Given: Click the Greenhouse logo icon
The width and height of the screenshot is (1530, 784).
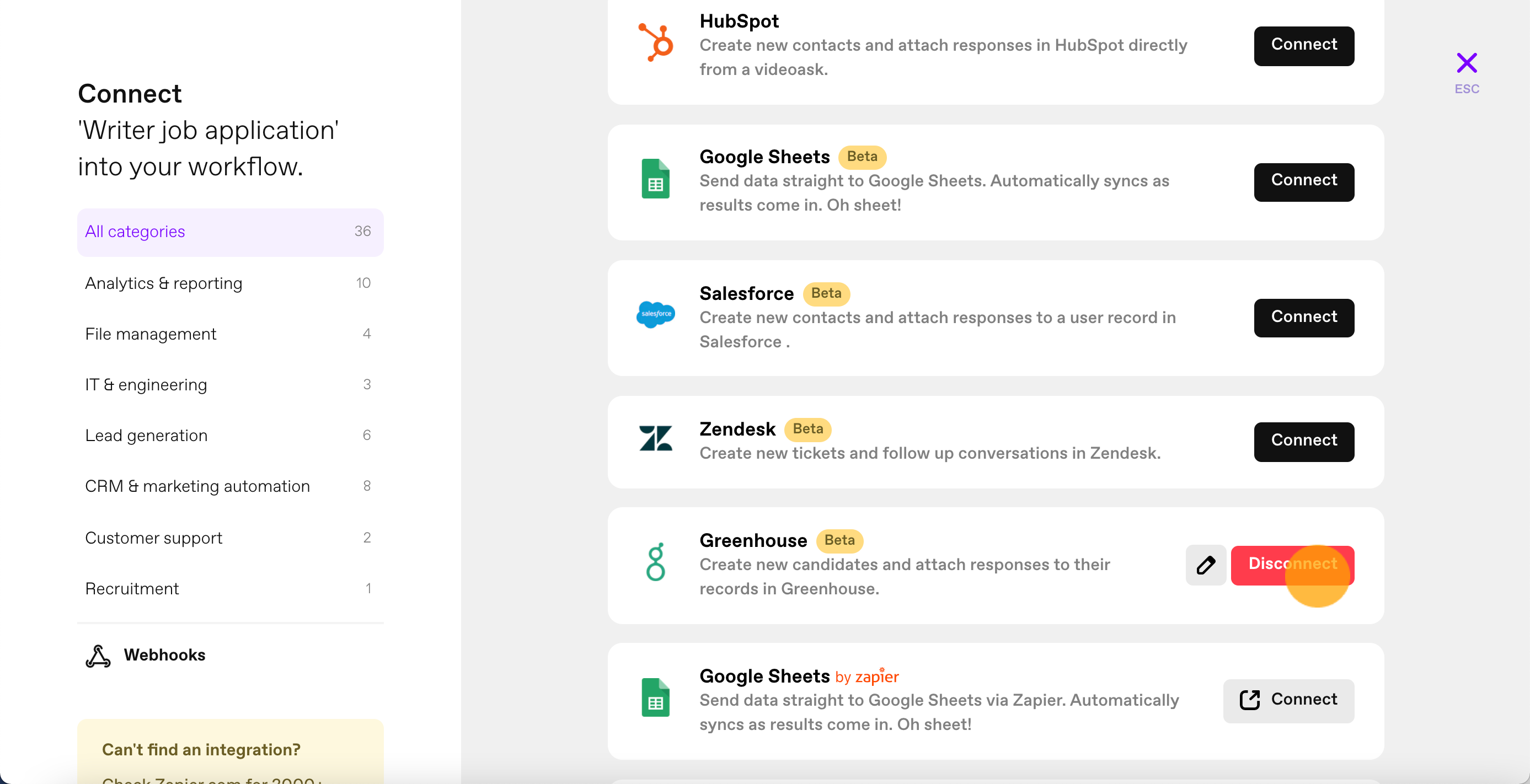Looking at the screenshot, I should click(655, 561).
